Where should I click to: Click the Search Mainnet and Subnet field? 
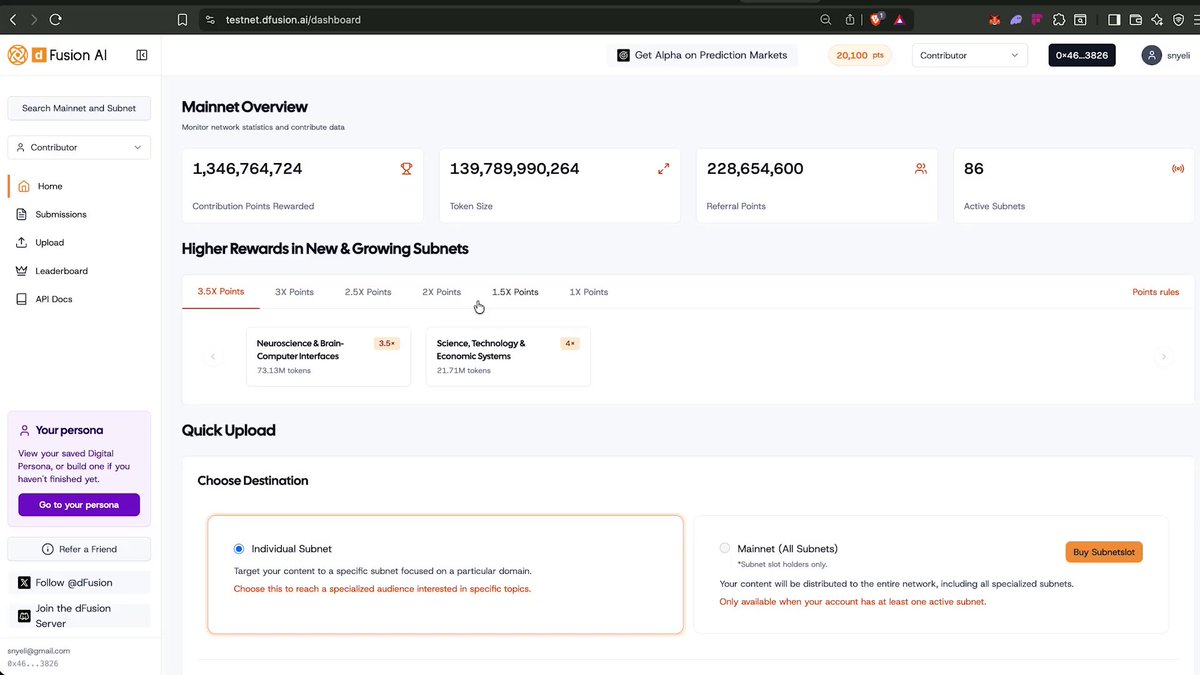(79, 108)
